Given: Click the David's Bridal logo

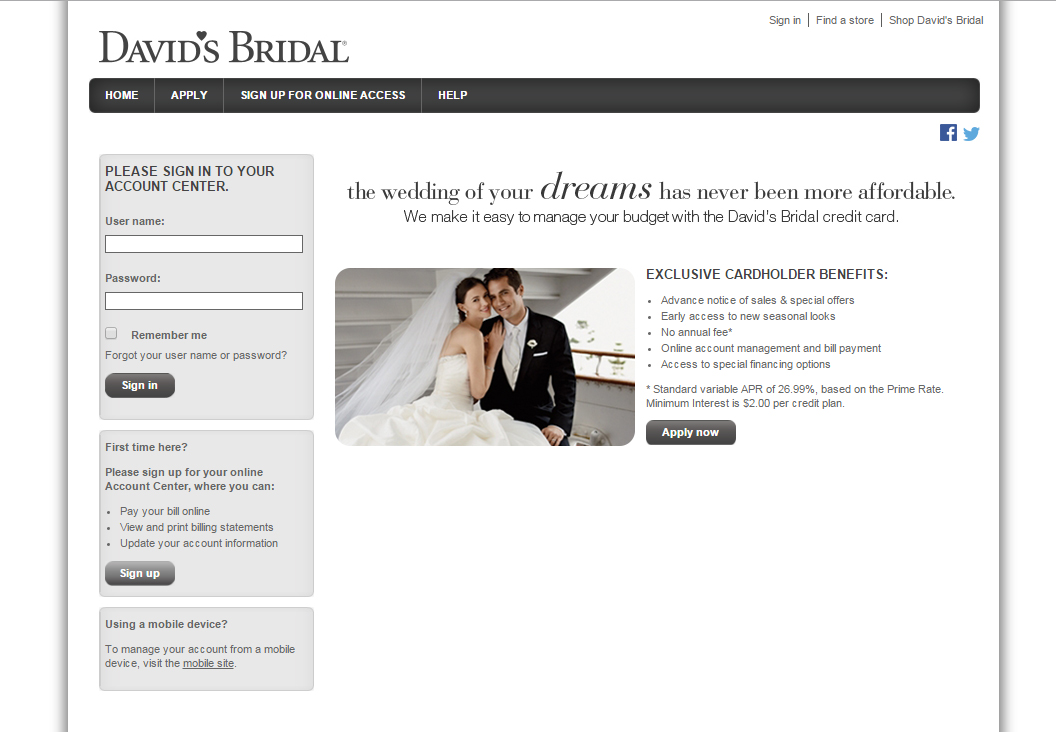Looking at the screenshot, I should pos(224,47).
